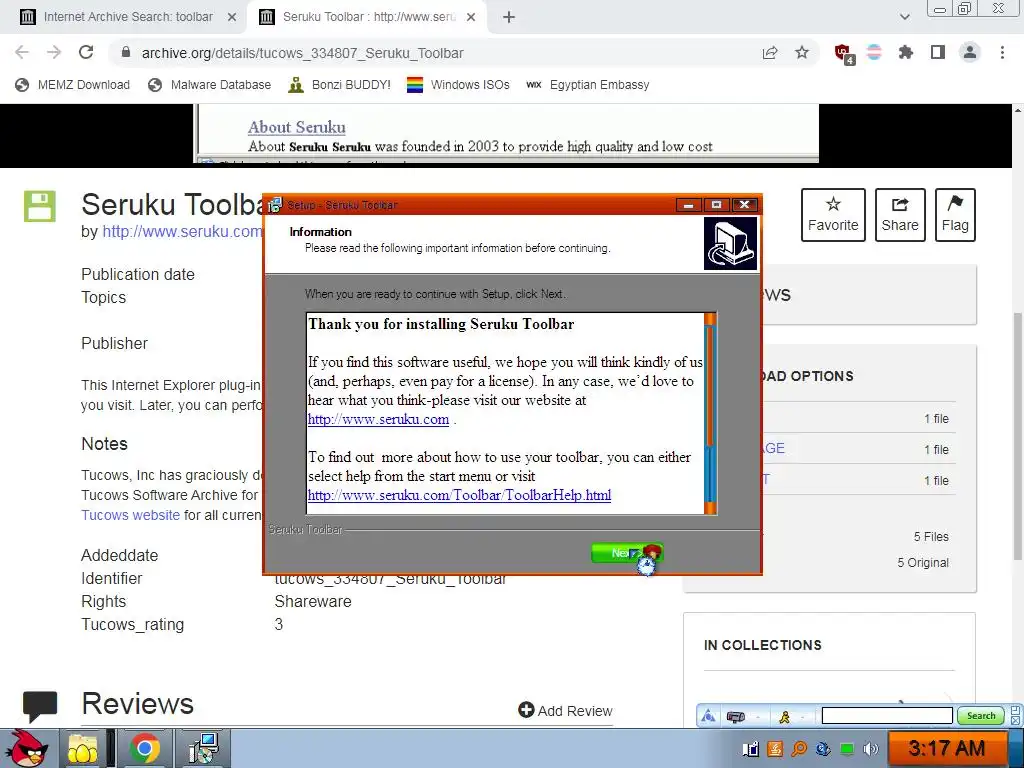1024x768 pixels.
Task: Click the Reviews speech bubble icon
Action: (x=40, y=707)
